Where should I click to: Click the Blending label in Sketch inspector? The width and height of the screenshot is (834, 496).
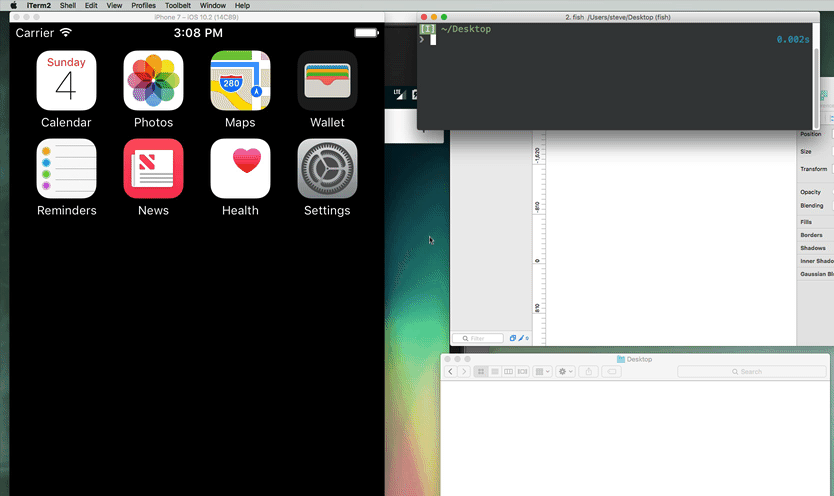pos(812,206)
